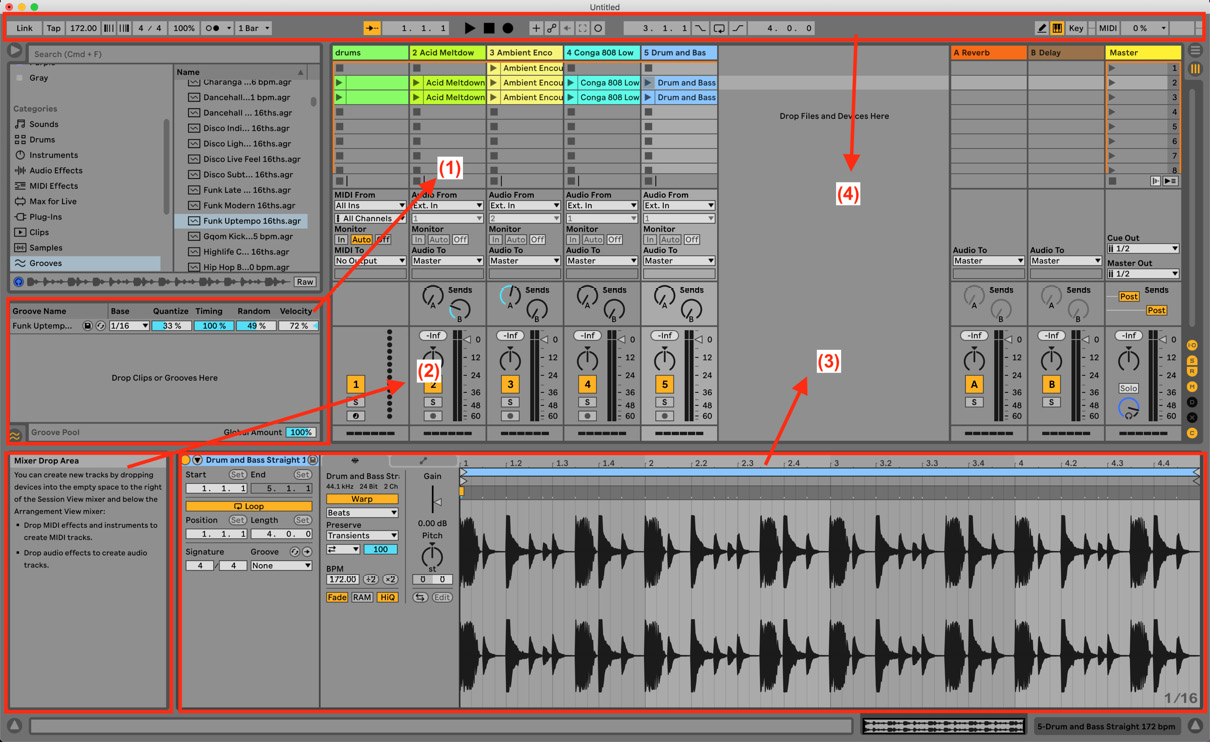Set drums track Monitor to In
The image size is (1210, 743).
click(x=341, y=240)
